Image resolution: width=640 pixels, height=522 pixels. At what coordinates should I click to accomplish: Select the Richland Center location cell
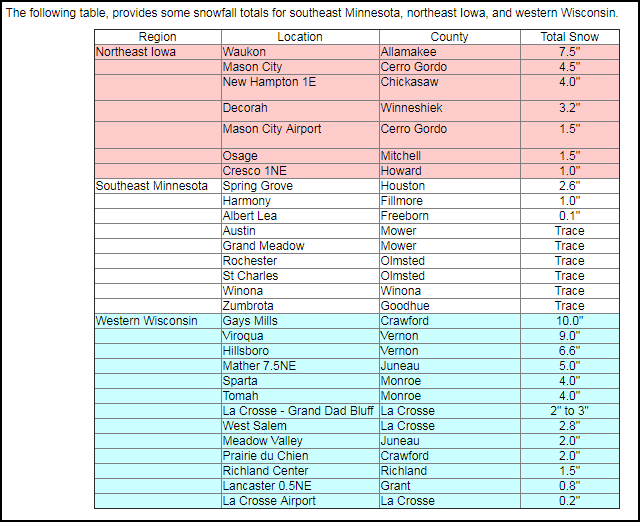[300, 471]
